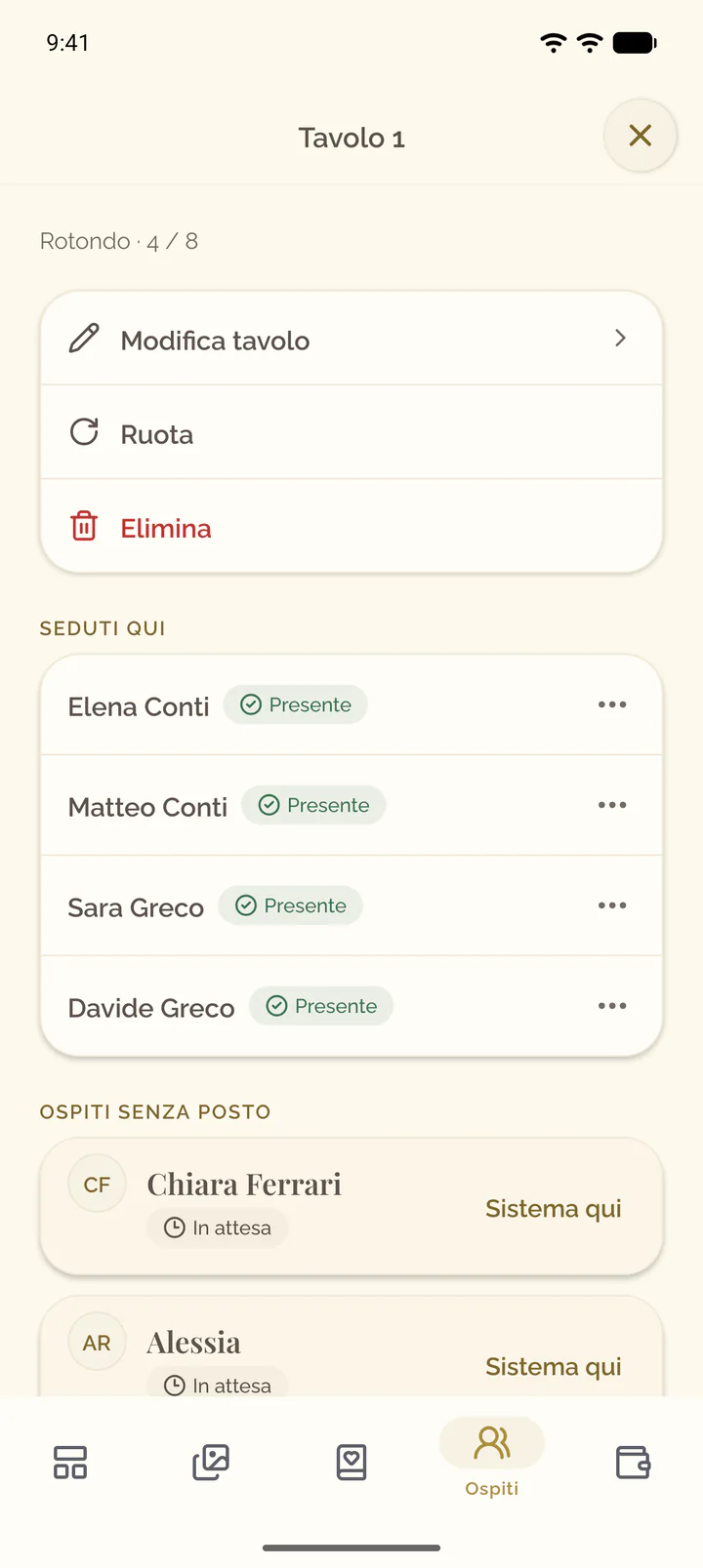Open the wallet tab icon
The width and height of the screenshot is (703, 1568).
633,1462
